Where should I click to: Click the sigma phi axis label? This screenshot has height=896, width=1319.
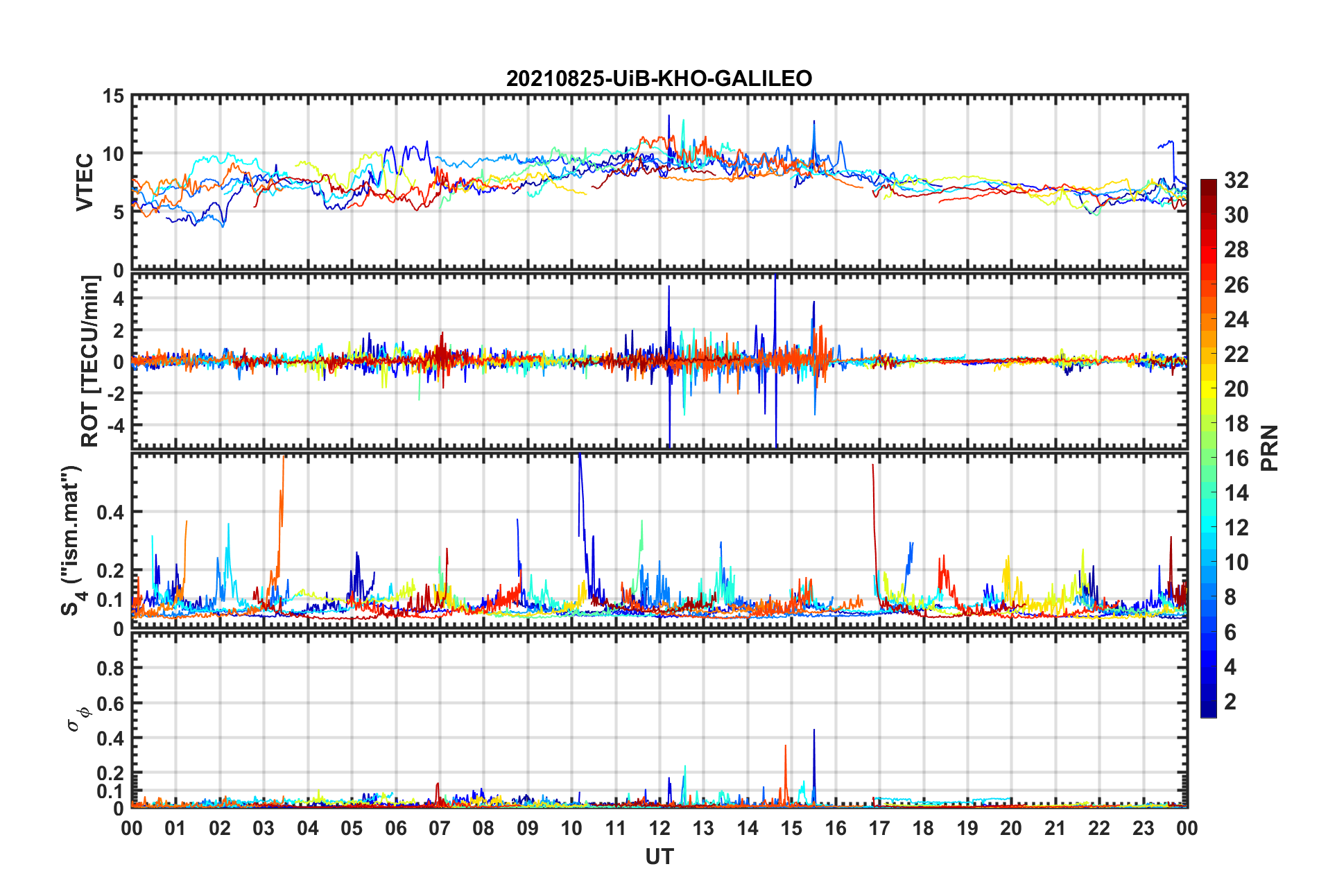coord(78,718)
